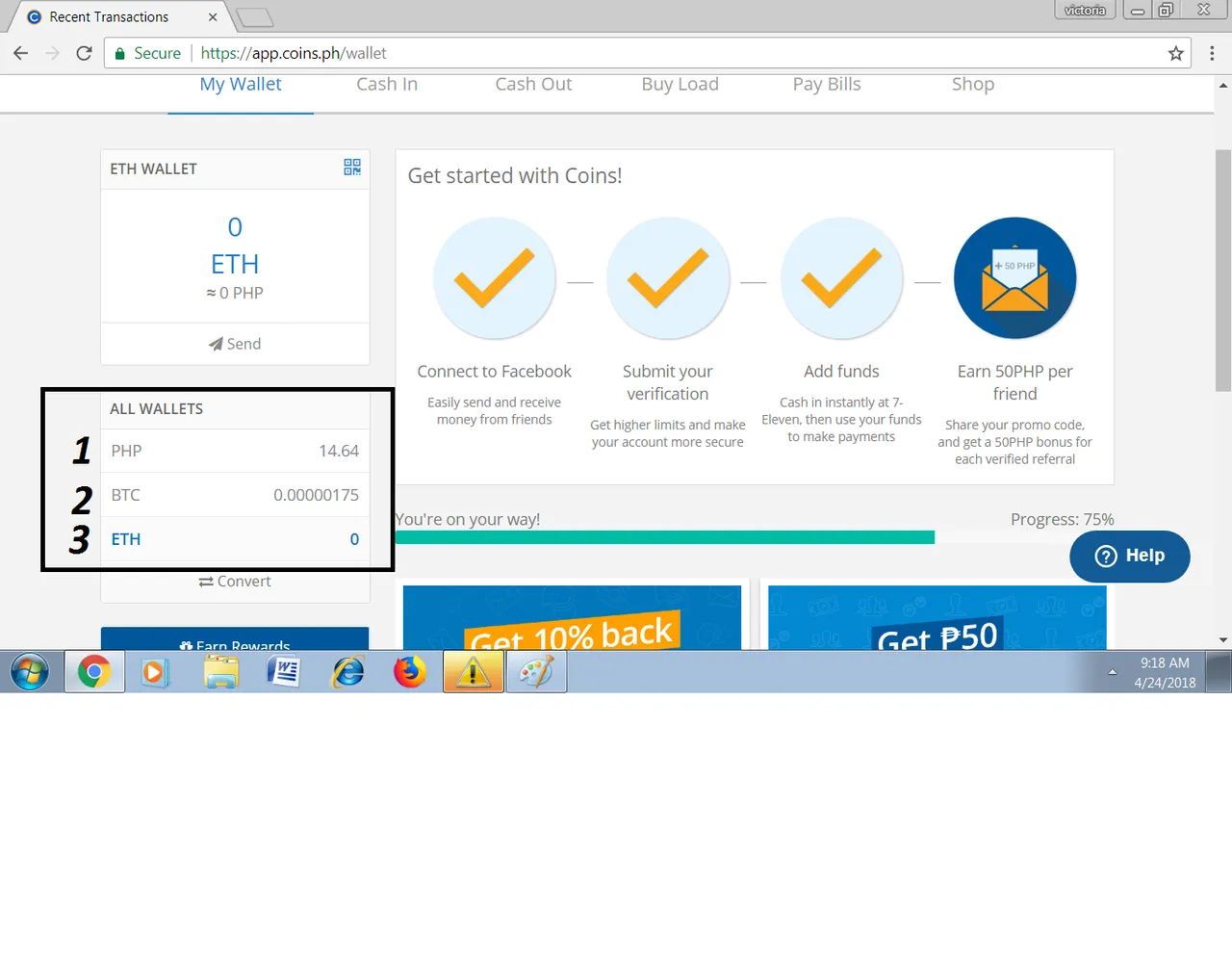Go to the Buy Load tab
Image resolution: width=1232 pixels, height=960 pixels.
[680, 85]
